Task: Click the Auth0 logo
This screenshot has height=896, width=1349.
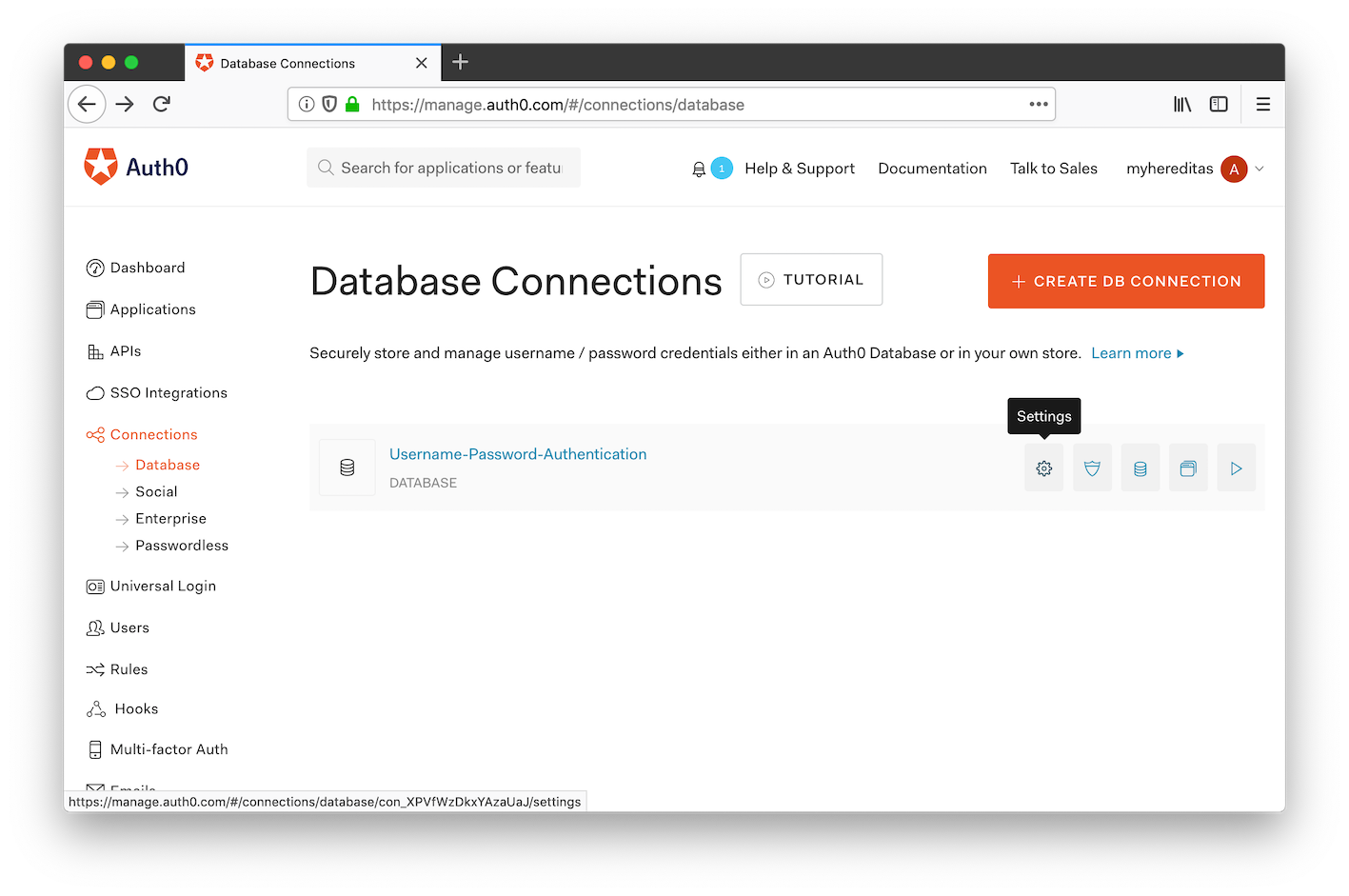Action: (x=136, y=167)
